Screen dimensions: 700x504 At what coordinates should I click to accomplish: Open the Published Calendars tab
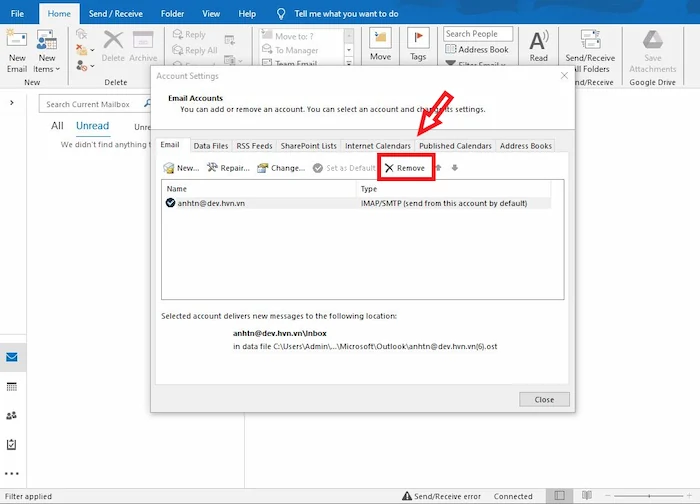(455, 146)
